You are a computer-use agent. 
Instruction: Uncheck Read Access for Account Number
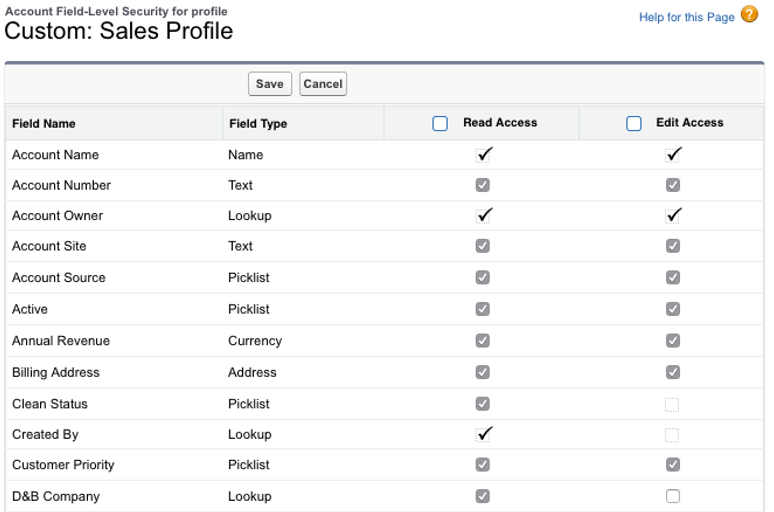[483, 185]
